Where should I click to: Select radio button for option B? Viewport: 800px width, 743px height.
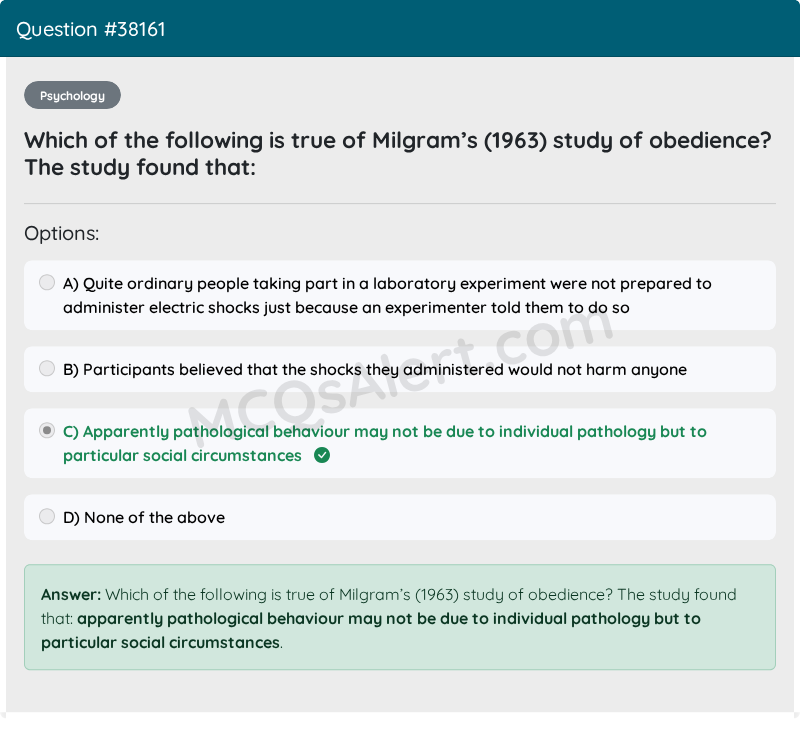point(47,369)
